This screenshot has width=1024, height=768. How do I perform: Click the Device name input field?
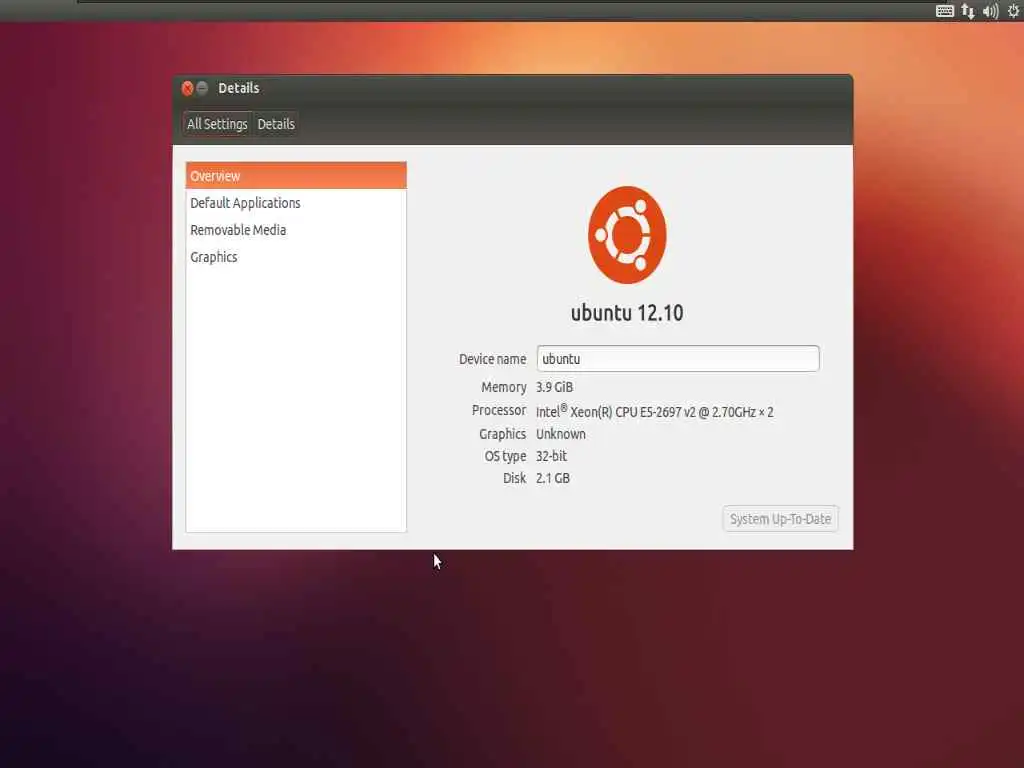[678, 359]
